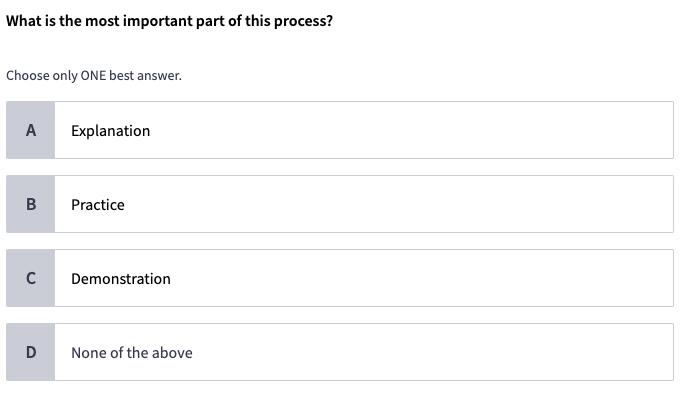
Task: Choose the Practice answer option
Action: (340, 204)
